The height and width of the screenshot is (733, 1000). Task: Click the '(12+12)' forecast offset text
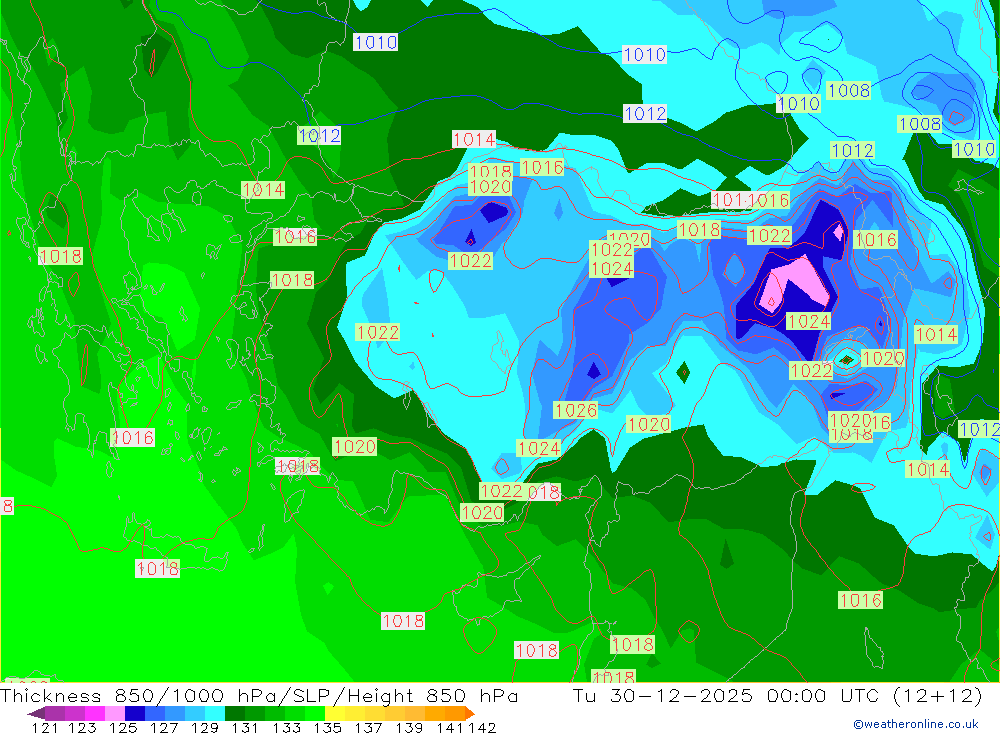937,695
